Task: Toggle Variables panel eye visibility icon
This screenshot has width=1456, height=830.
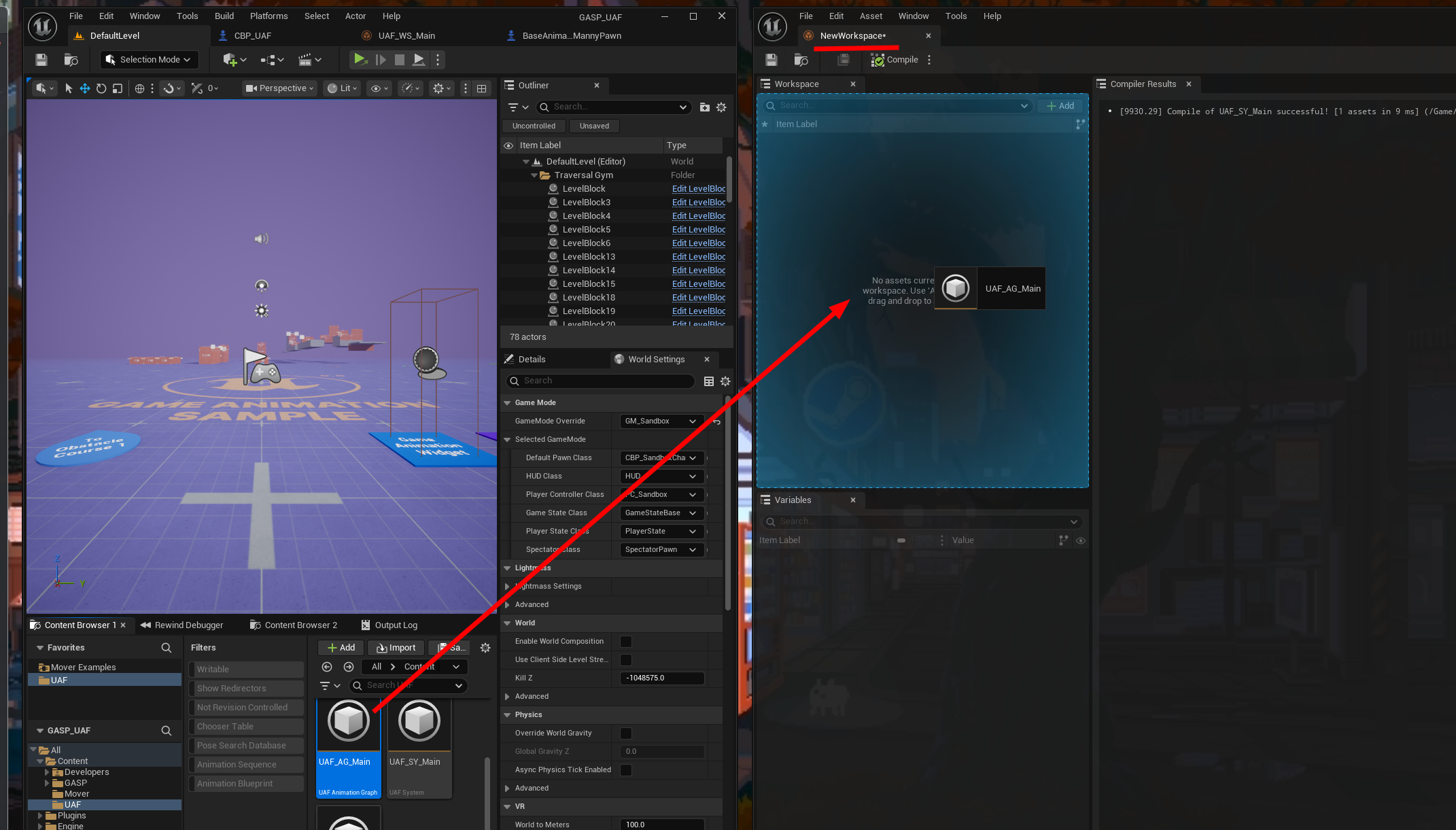Action: click(x=1081, y=540)
